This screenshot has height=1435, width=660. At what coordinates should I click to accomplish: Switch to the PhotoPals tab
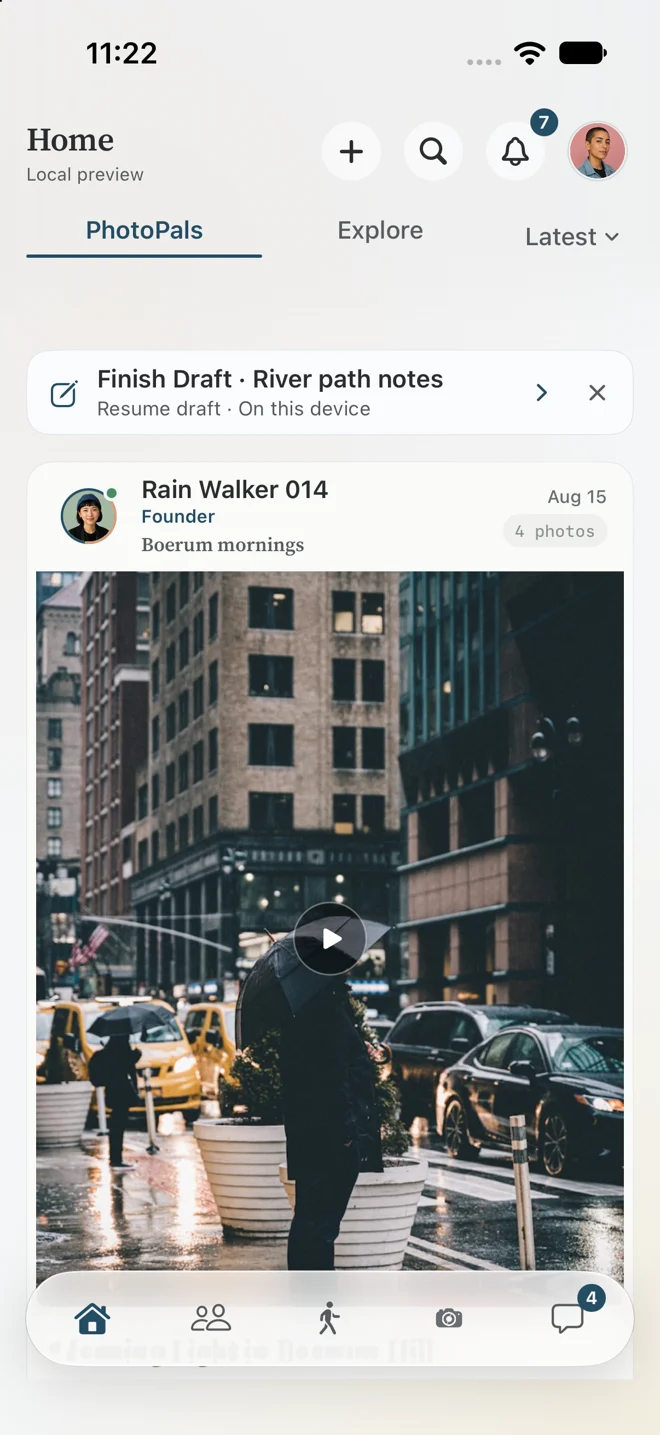144,231
